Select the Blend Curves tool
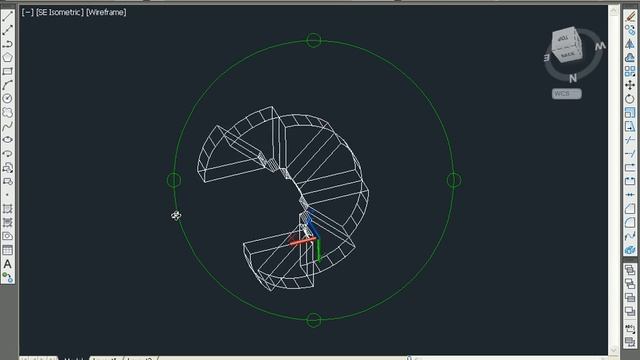The image size is (640, 360). click(x=630, y=236)
